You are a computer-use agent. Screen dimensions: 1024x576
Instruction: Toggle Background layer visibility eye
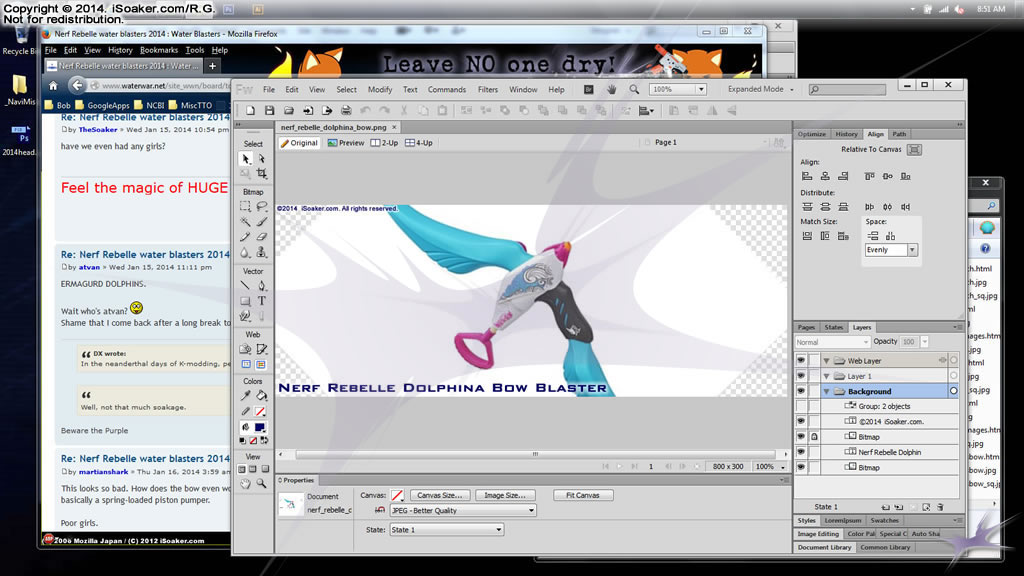pos(801,391)
